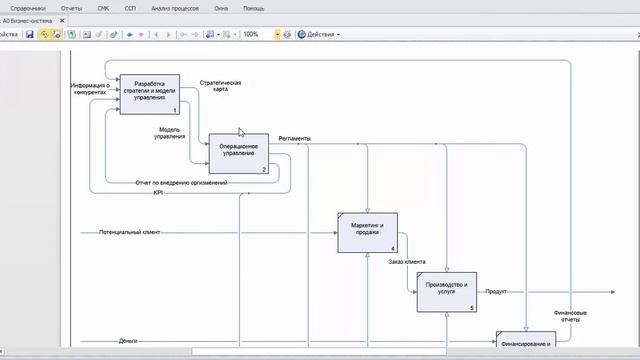Click the Продукт arrow label
Screen dimensions: 640x360
pyautogui.click(x=496, y=291)
